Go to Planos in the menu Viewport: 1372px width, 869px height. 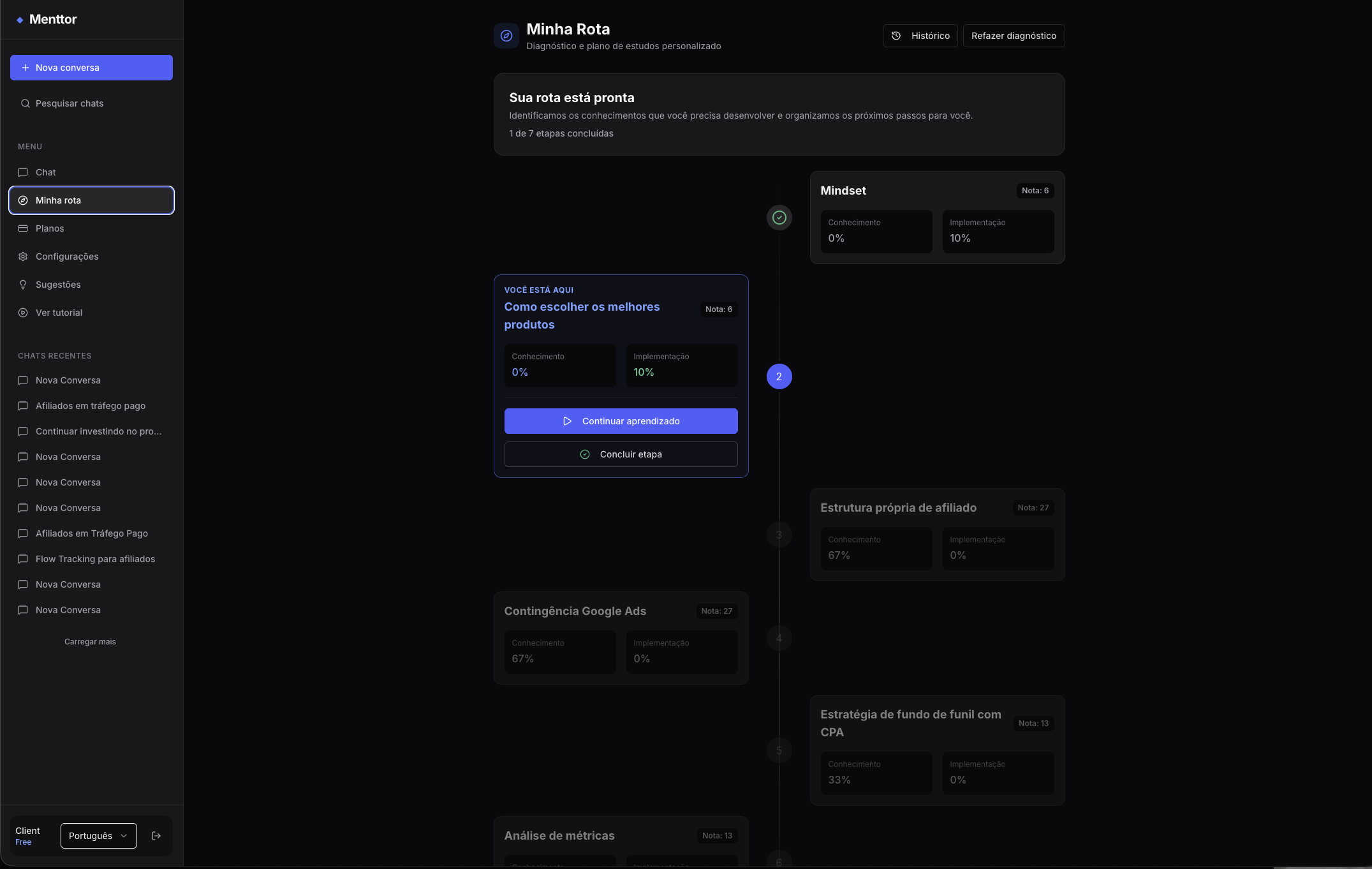pos(91,228)
